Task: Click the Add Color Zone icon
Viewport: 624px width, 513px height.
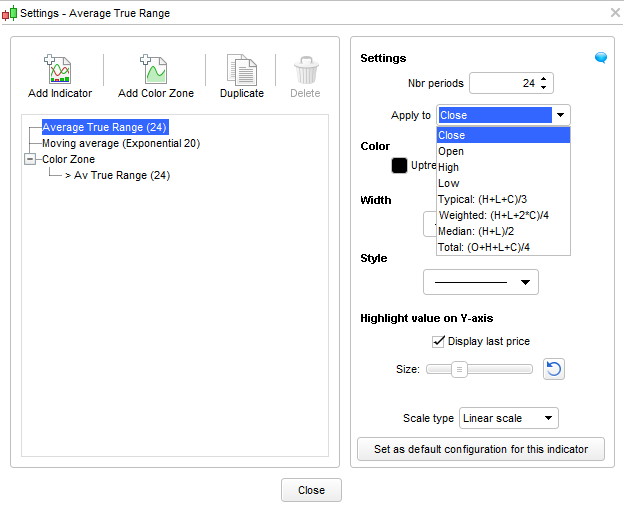Action: tap(155, 70)
